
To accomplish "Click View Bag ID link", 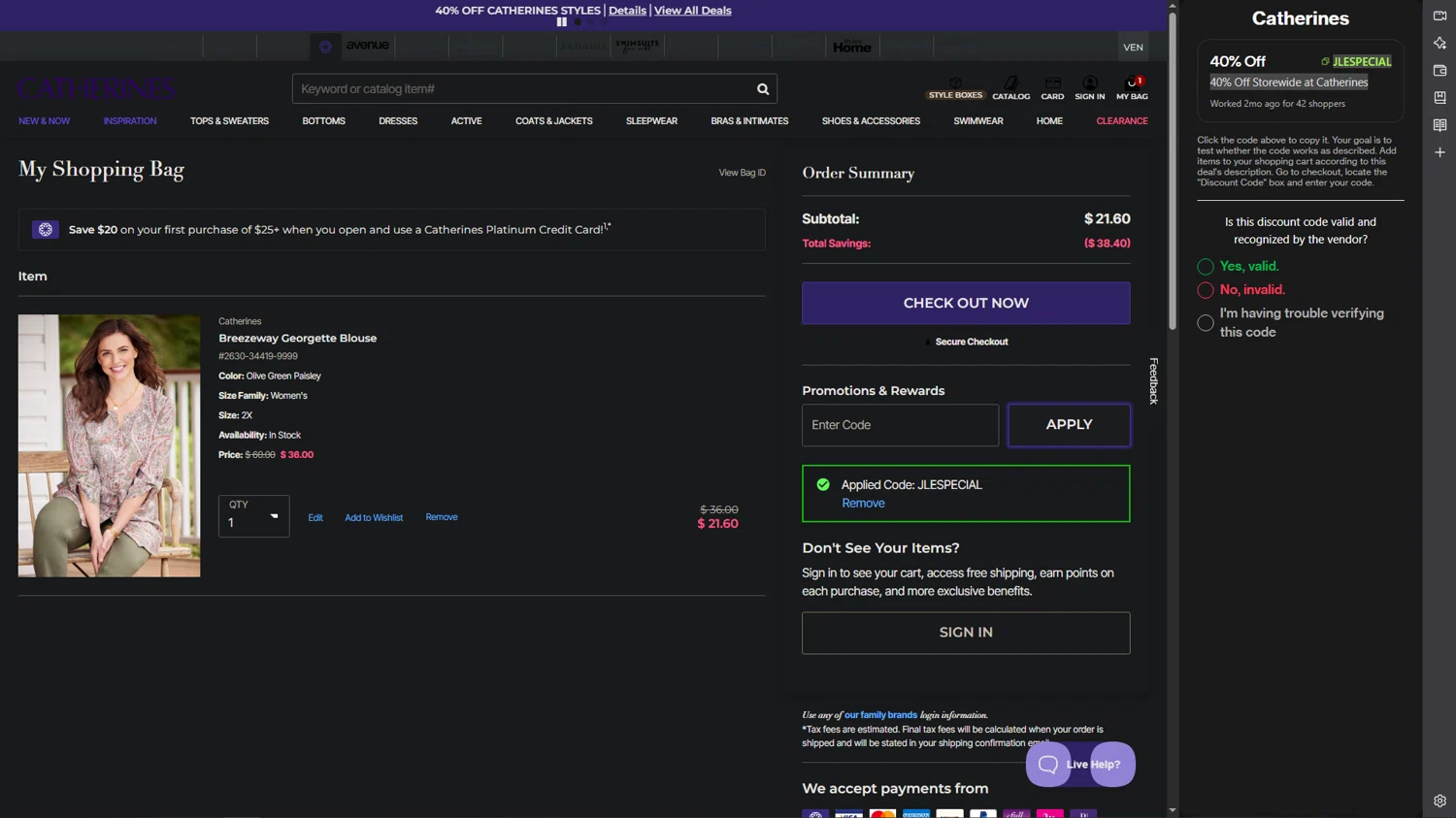I will pos(742,173).
